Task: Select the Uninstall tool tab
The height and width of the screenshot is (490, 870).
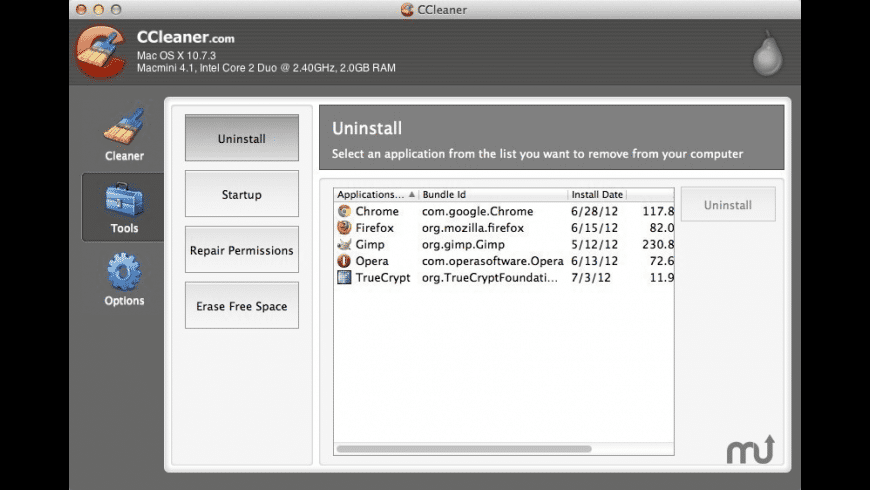Action: [x=241, y=138]
